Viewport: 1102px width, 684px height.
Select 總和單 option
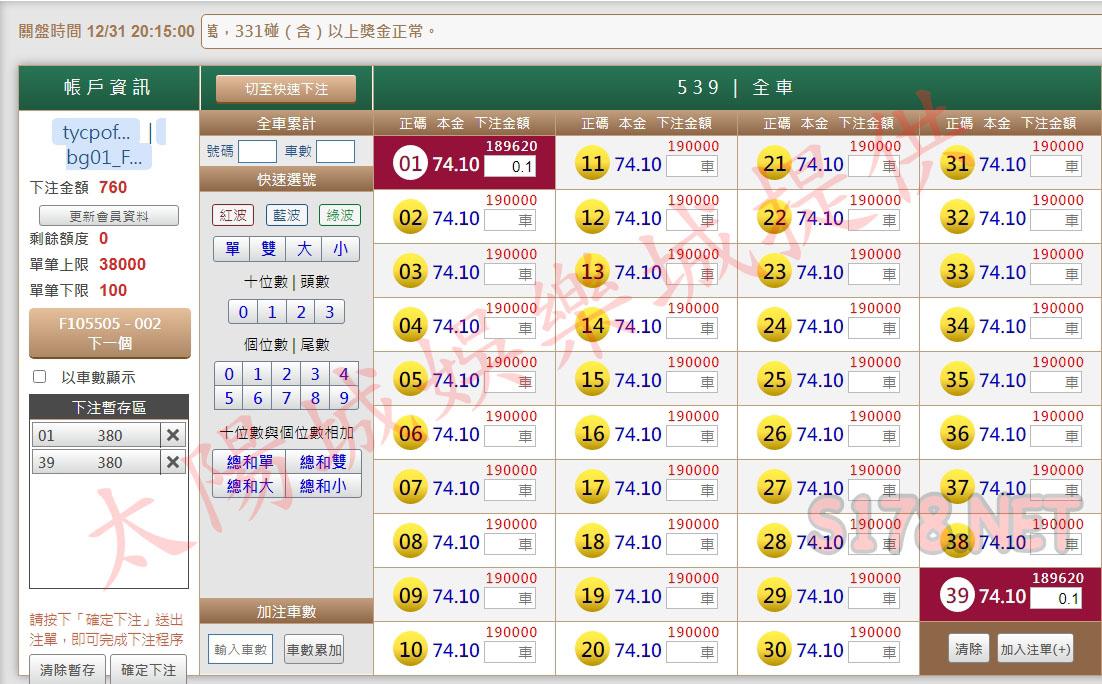tap(250, 462)
